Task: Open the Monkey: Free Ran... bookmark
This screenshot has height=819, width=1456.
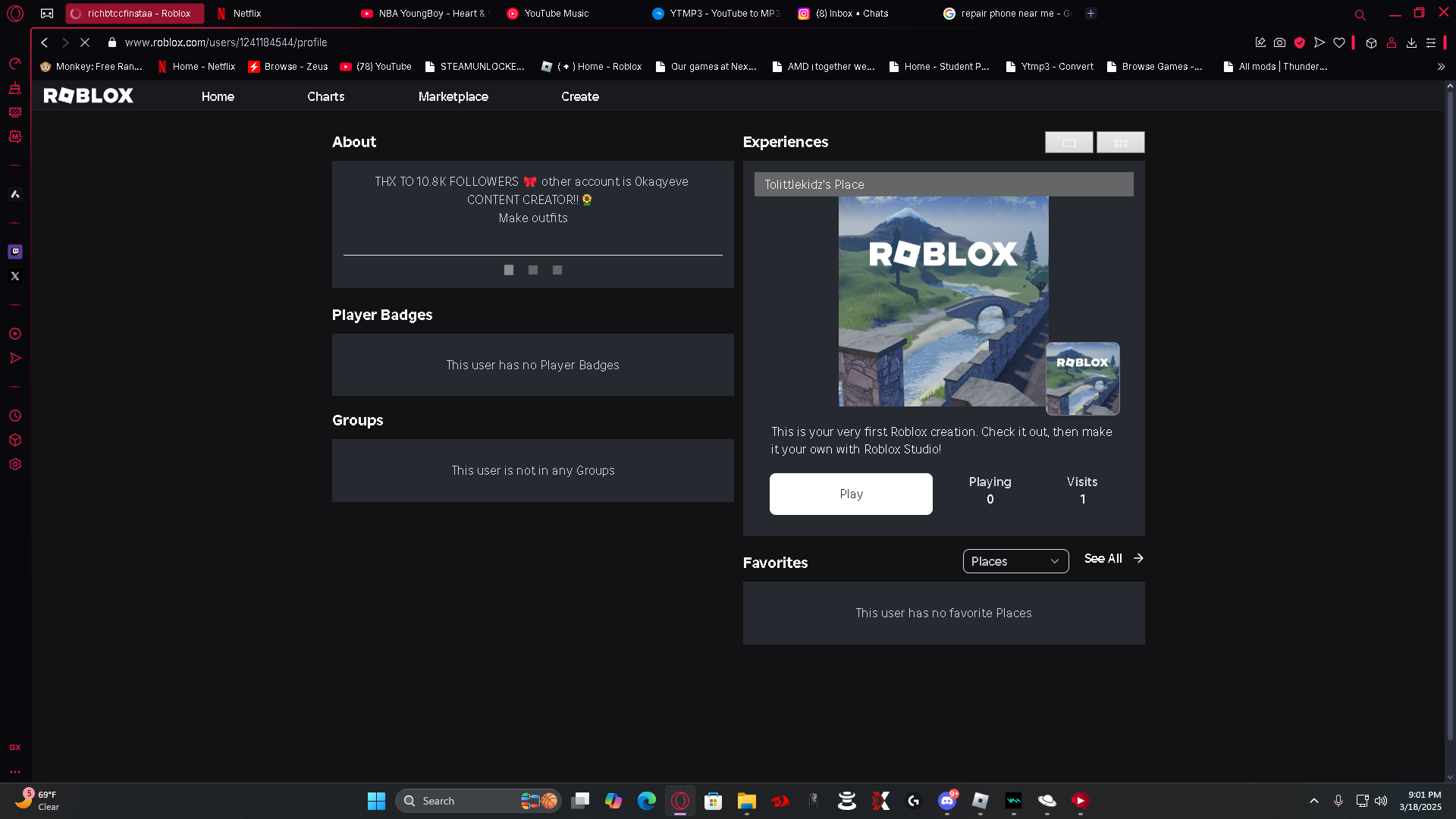Action: (x=91, y=67)
